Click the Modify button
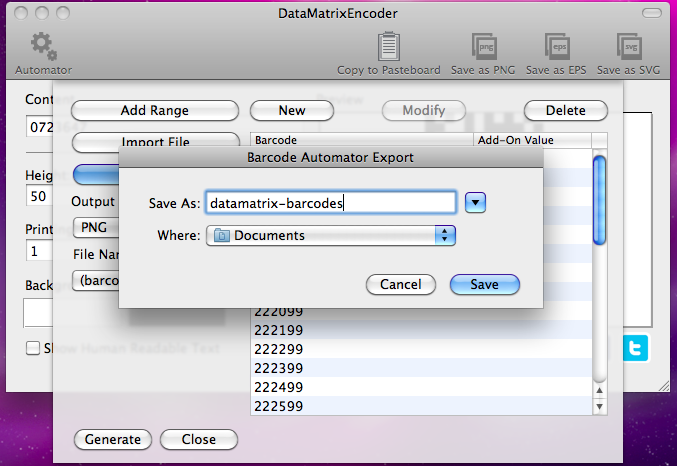This screenshot has width=677, height=466. 424,111
